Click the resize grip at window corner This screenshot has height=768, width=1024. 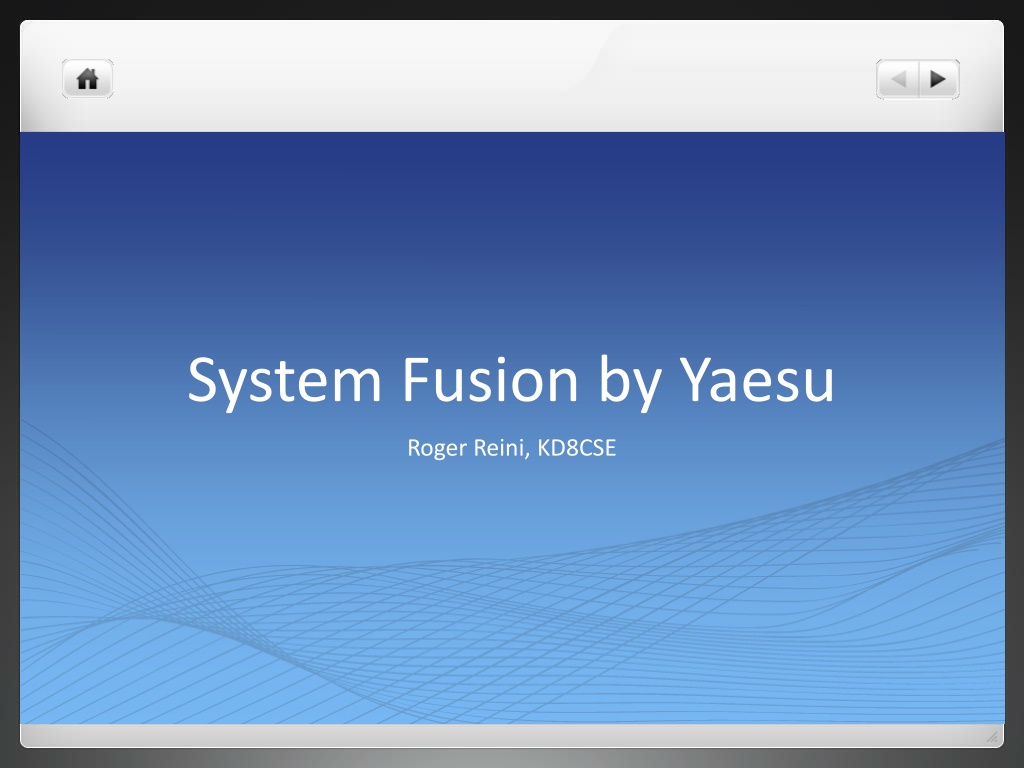coord(991,737)
